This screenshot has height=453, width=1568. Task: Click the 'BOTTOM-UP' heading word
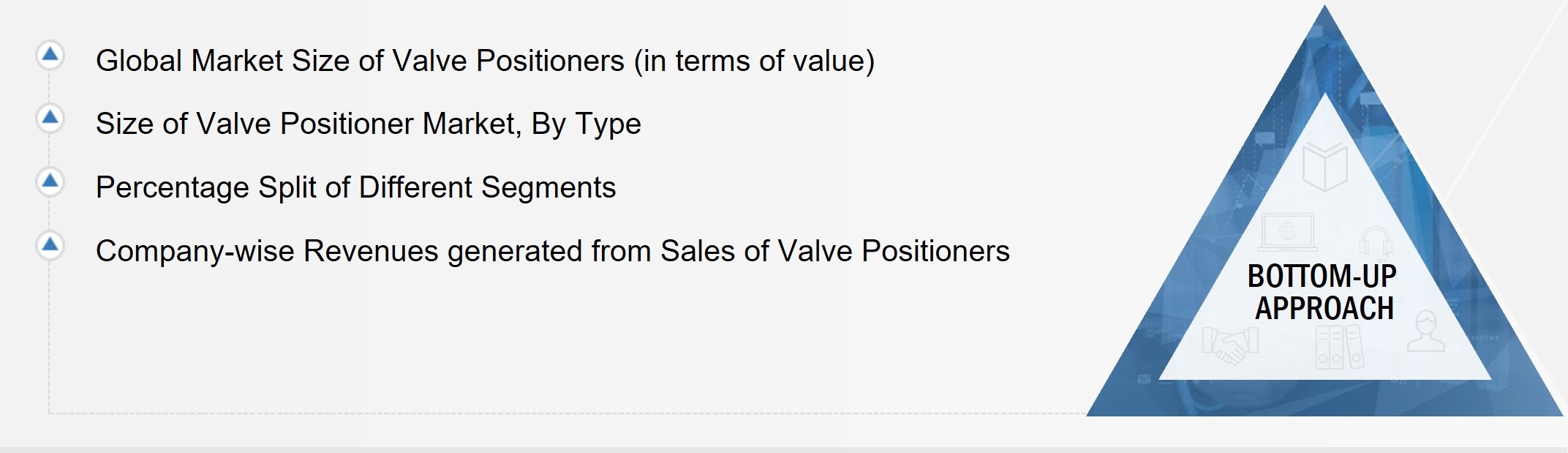tap(1322, 277)
